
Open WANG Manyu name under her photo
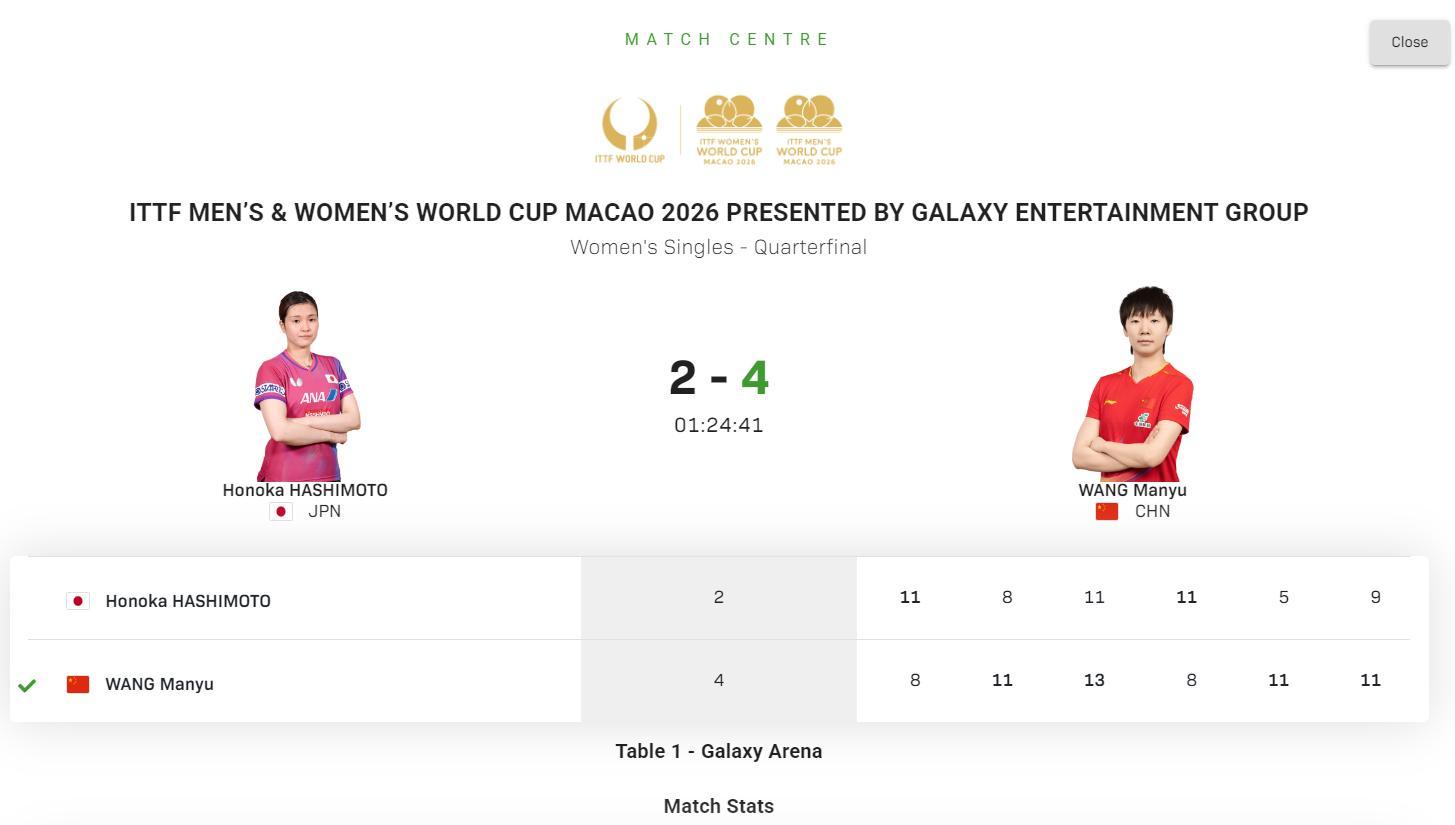pos(1132,490)
